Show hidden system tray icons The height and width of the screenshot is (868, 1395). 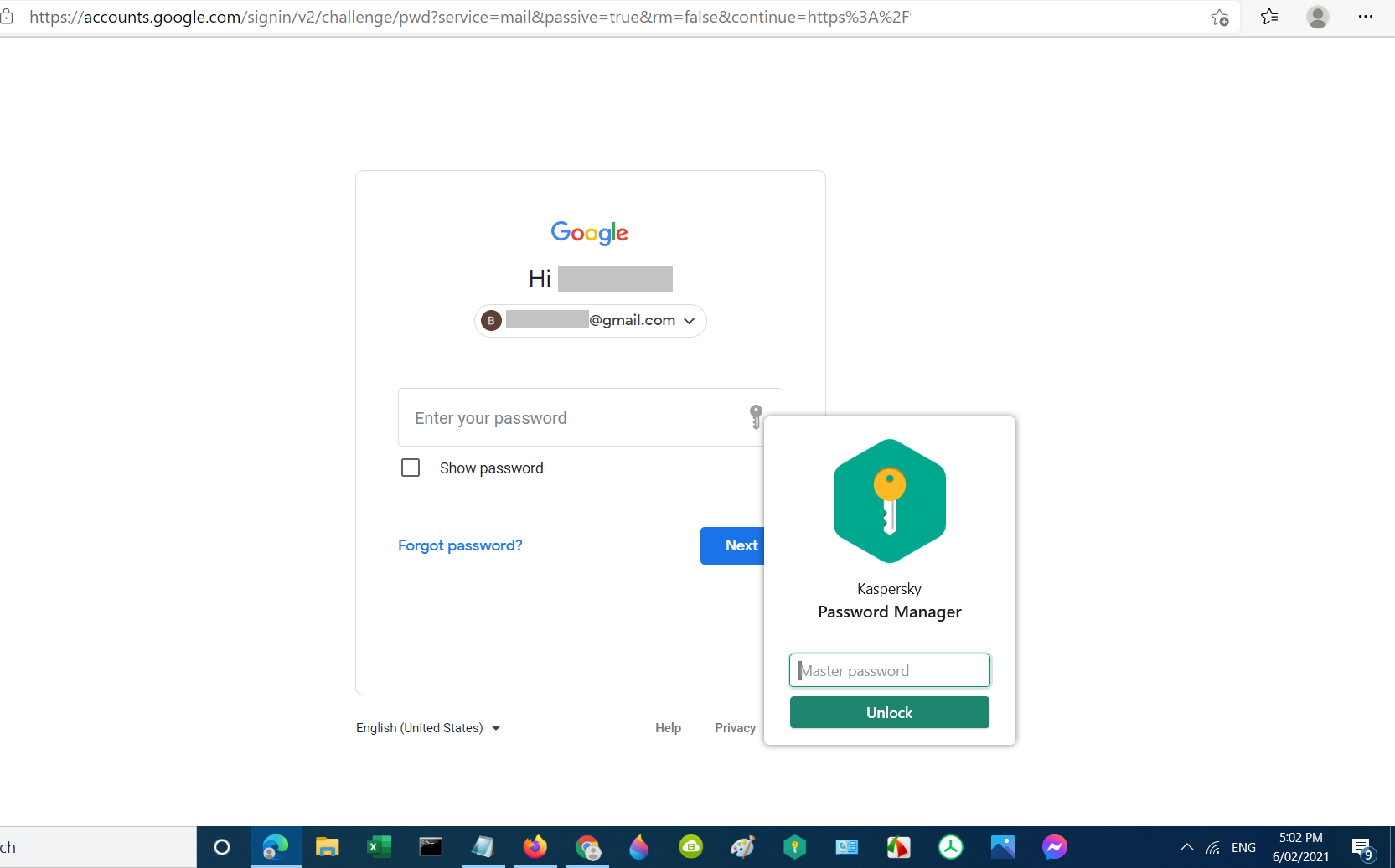tap(1186, 847)
